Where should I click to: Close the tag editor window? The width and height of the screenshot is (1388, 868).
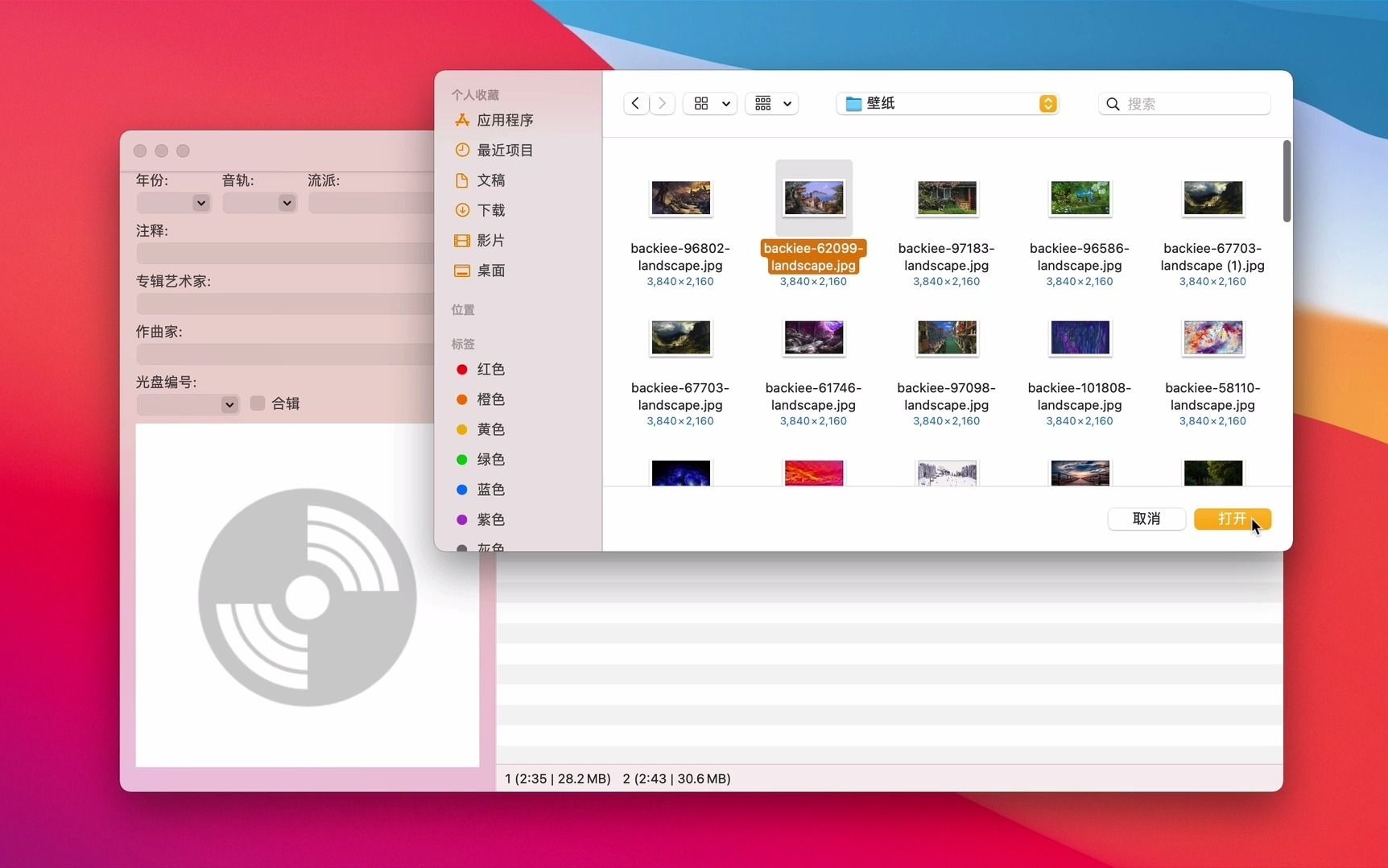140,151
